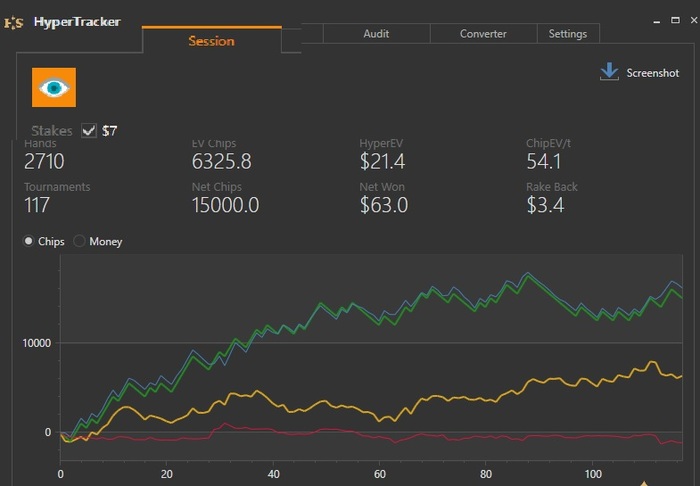Image resolution: width=700 pixels, height=486 pixels.
Task: Click the Net Chips 15000.0 value
Action: (225, 205)
